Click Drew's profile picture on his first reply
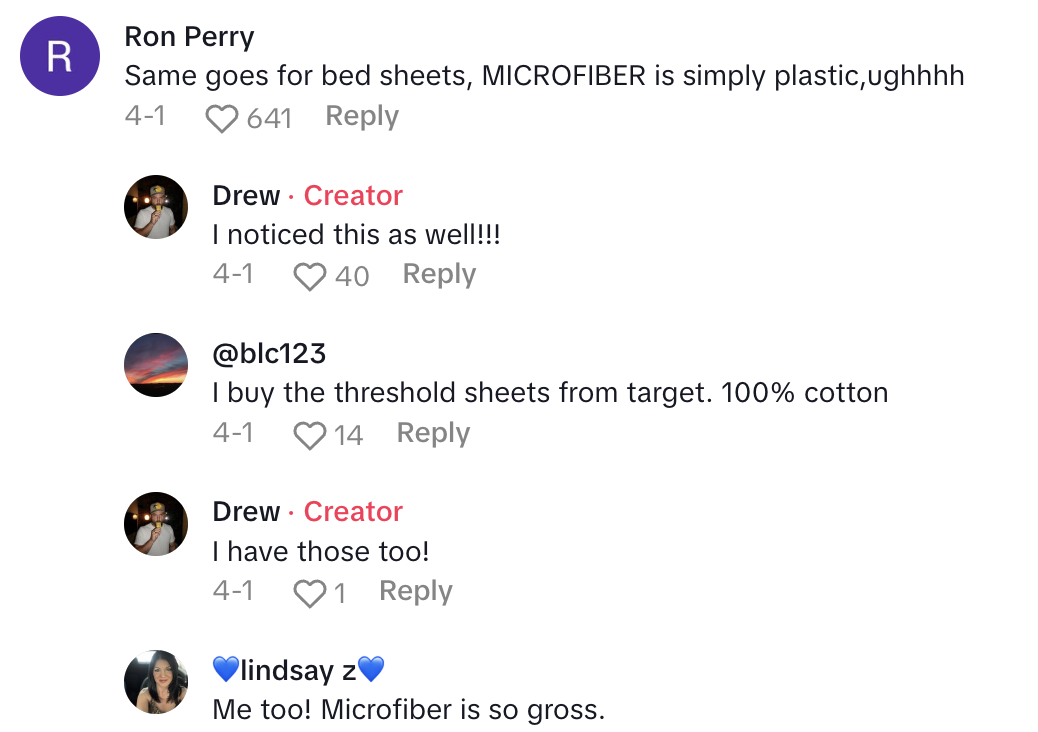The width and height of the screenshot is (1038, 732). [x=155, y=207]
